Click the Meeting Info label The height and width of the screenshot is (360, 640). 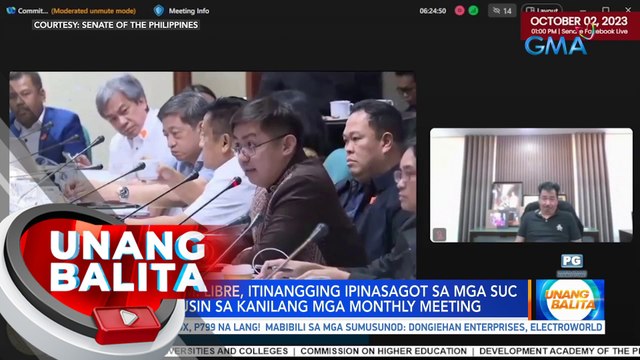189,11
